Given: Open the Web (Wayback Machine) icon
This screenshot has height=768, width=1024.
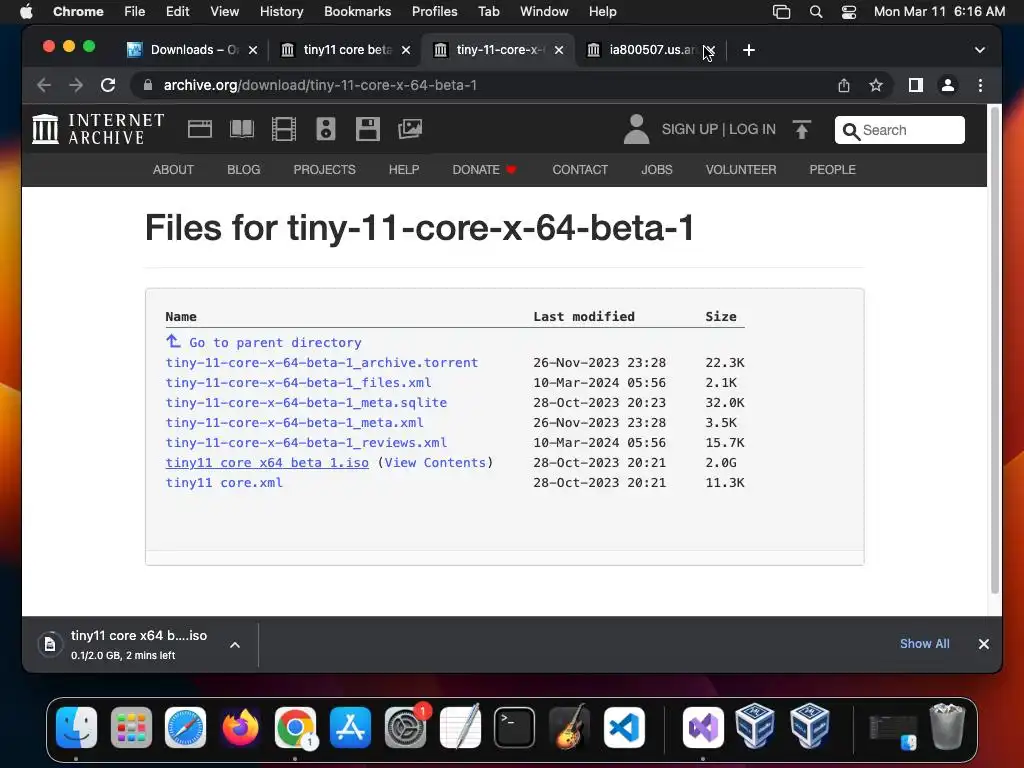Looking at the screenshot, I should pyautogui.click(x=200, y=129).
